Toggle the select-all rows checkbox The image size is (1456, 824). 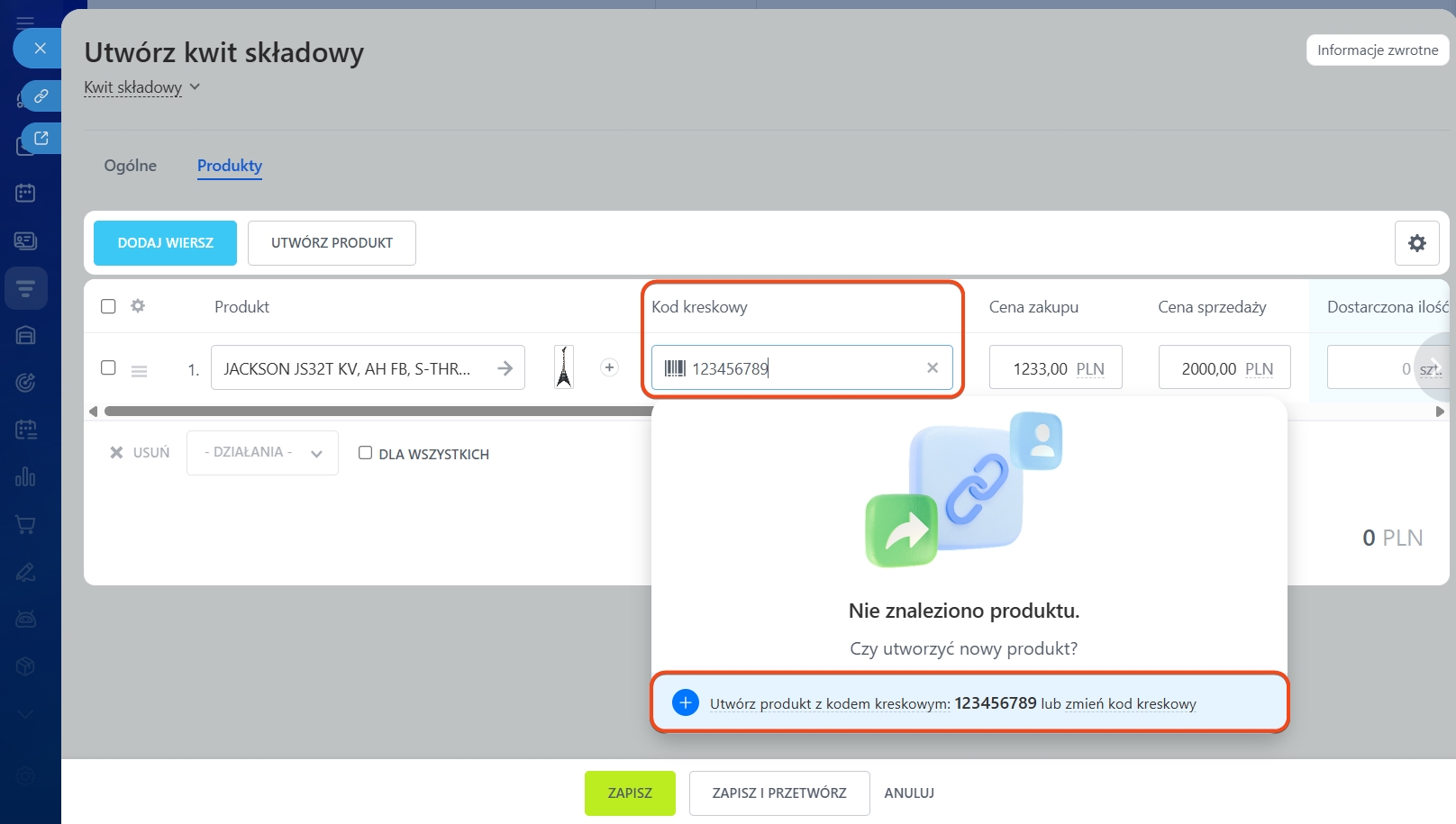click(108, 306)
